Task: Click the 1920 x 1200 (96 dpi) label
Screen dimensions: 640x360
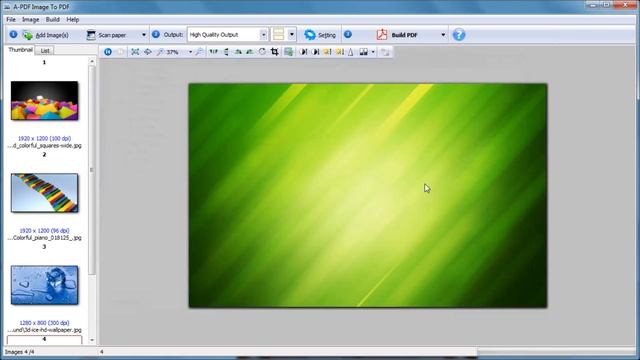Action: click(44, 231)
